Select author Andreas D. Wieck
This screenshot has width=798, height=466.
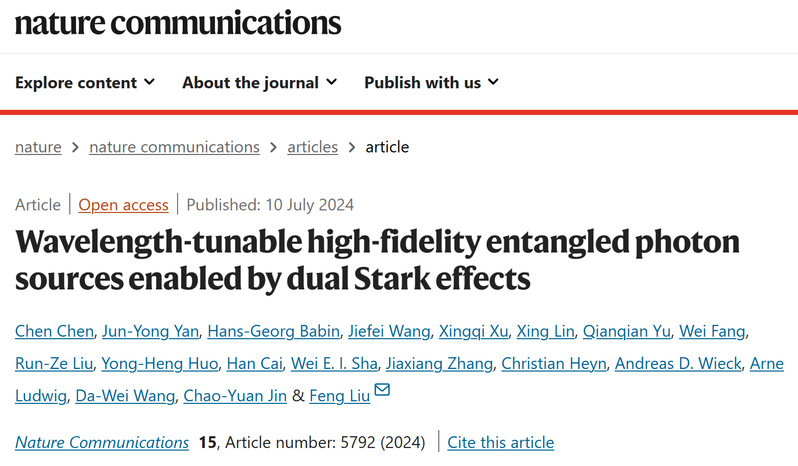pos(678,363)
